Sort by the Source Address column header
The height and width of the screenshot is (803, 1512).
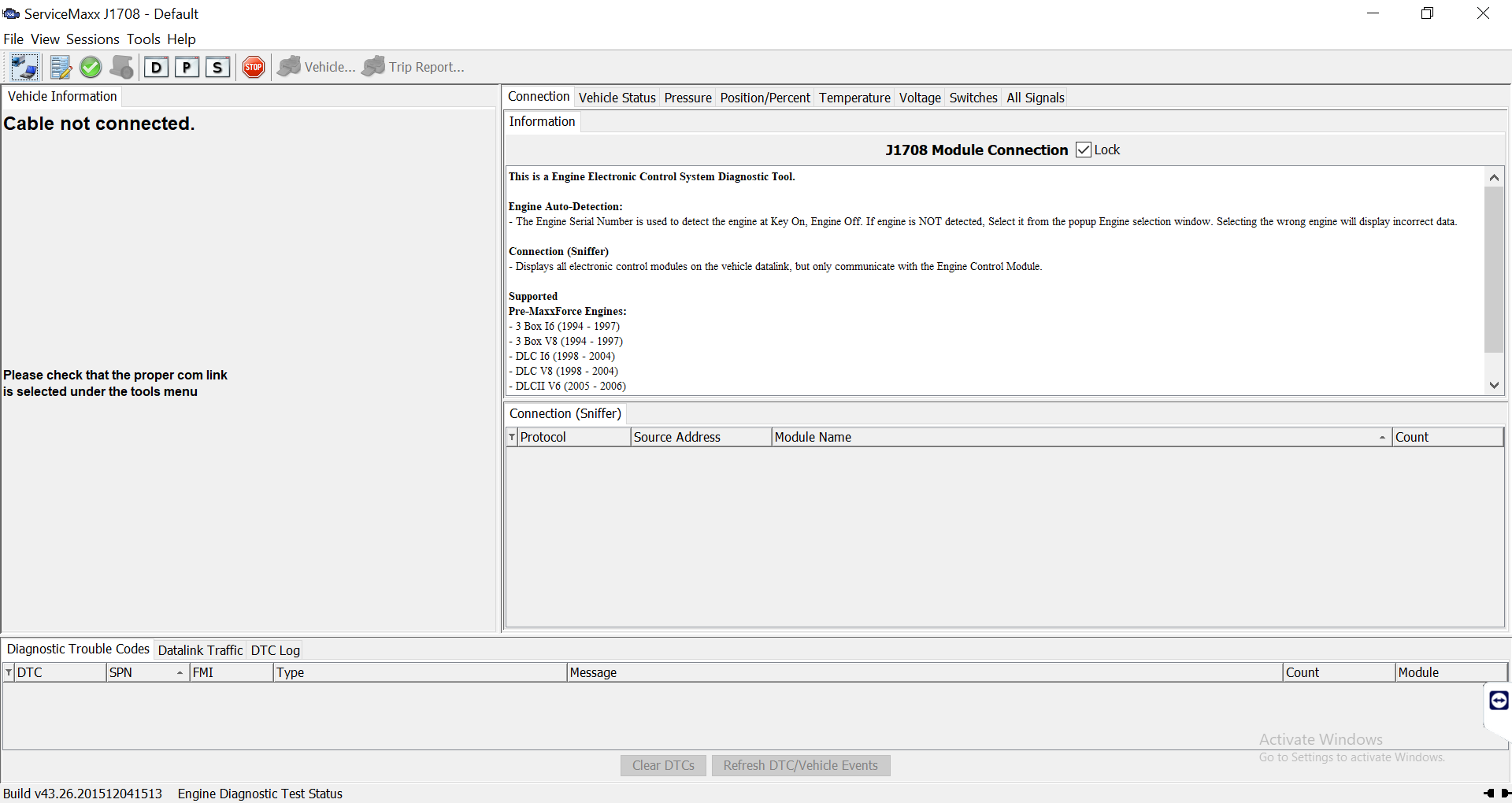tap(701, 437)
